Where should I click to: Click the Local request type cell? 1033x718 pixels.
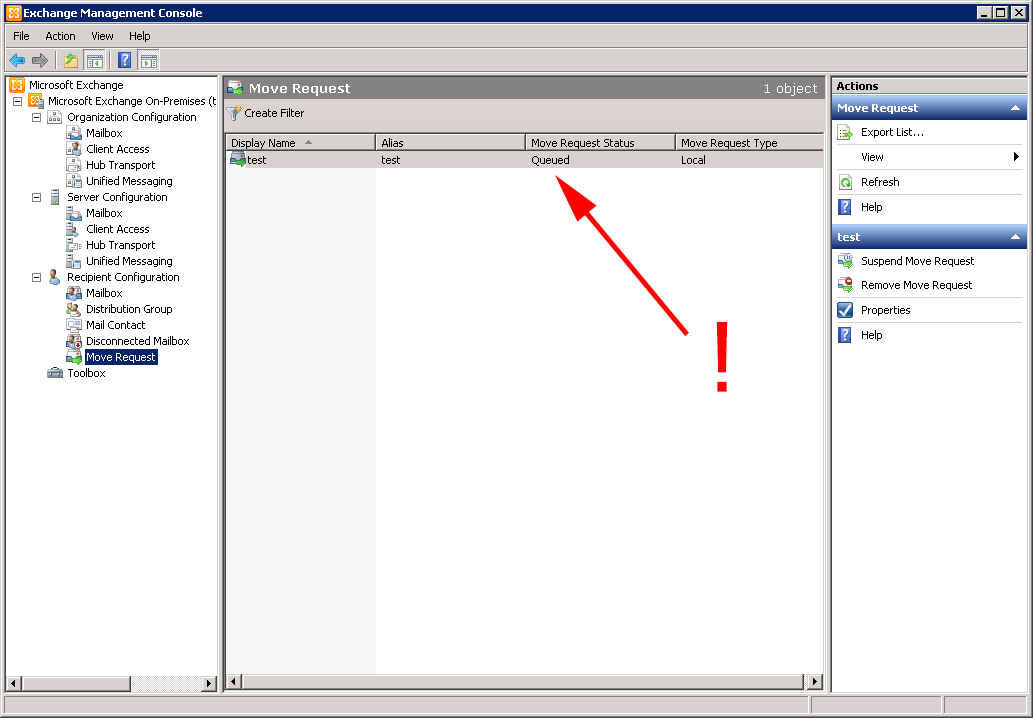point(693,160)
